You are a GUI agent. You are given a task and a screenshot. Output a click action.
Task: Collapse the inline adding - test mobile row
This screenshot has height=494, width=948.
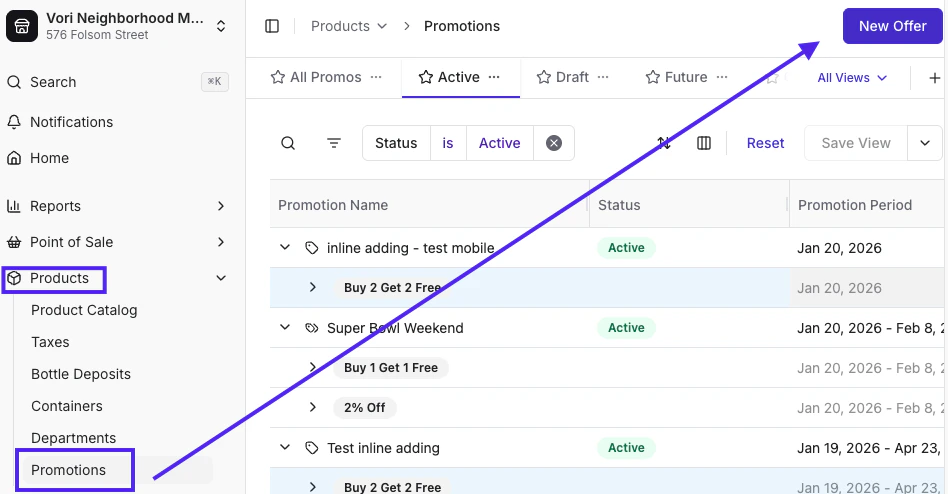pyautogui.click(x=285, y=248)
